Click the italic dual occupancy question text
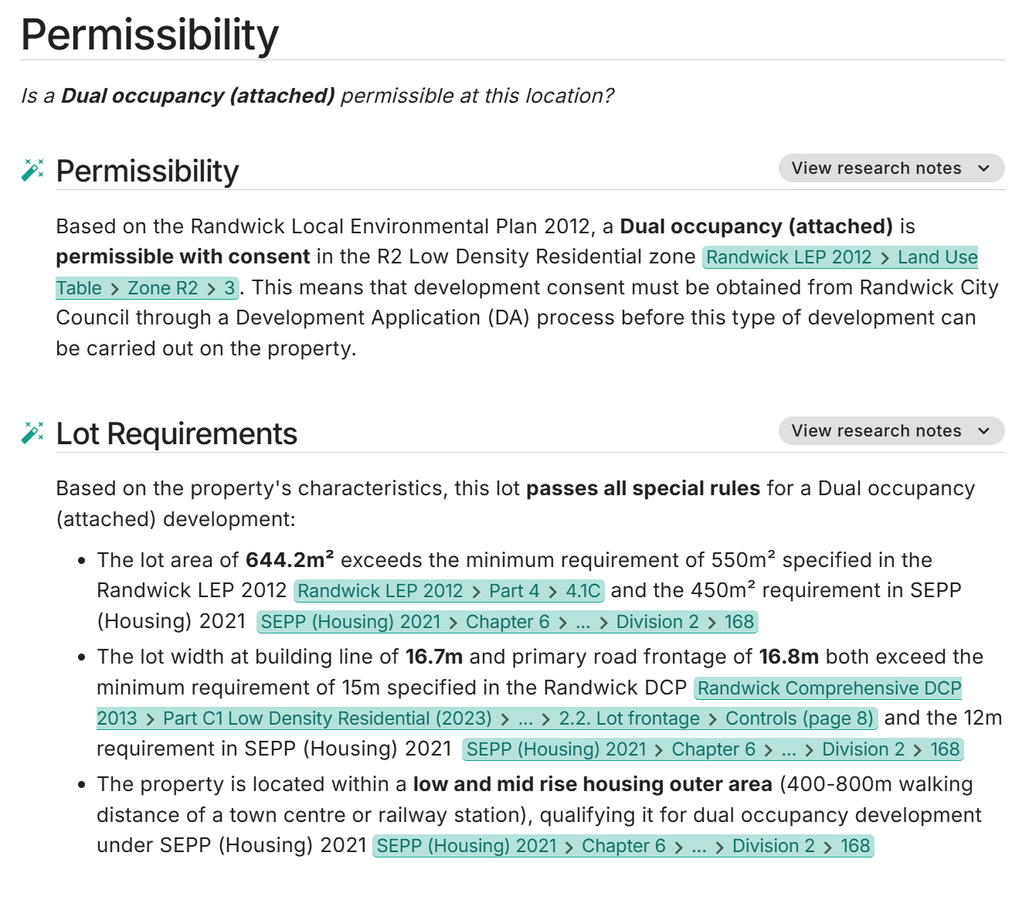 click(x=317, y=96)
